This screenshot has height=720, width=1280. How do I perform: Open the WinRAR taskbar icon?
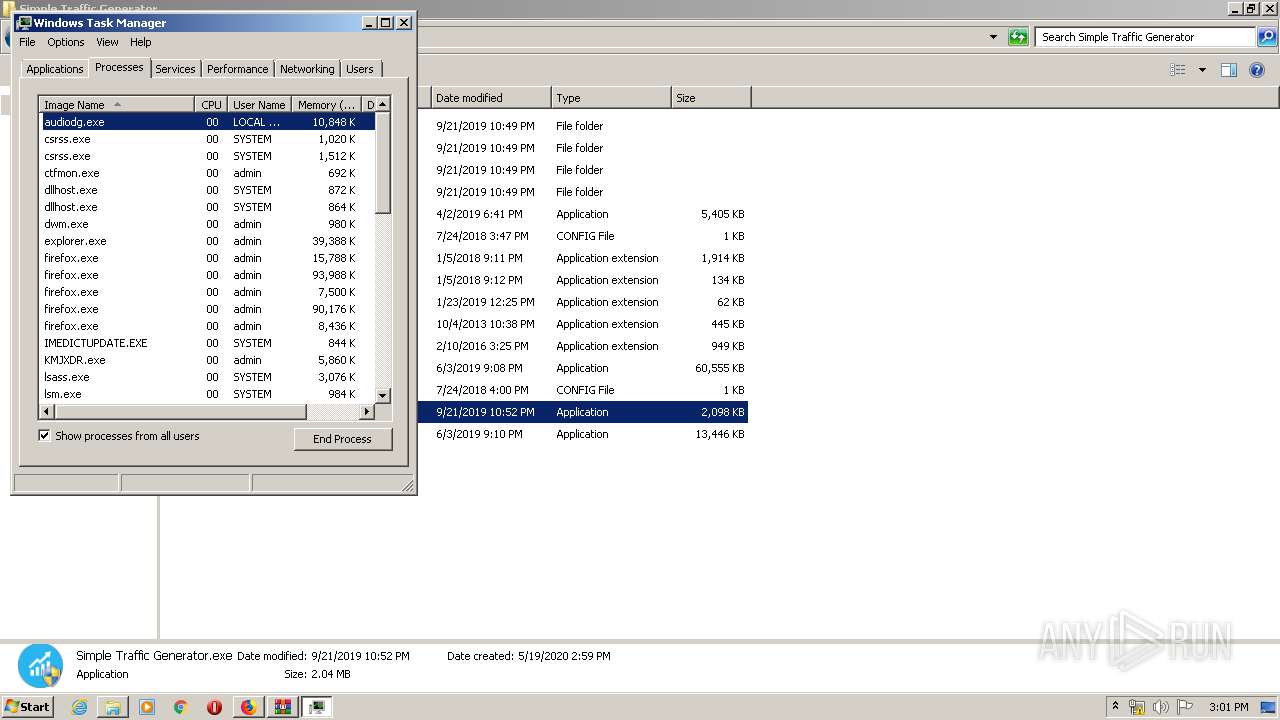pyautogui.click(x=282, y=707)
